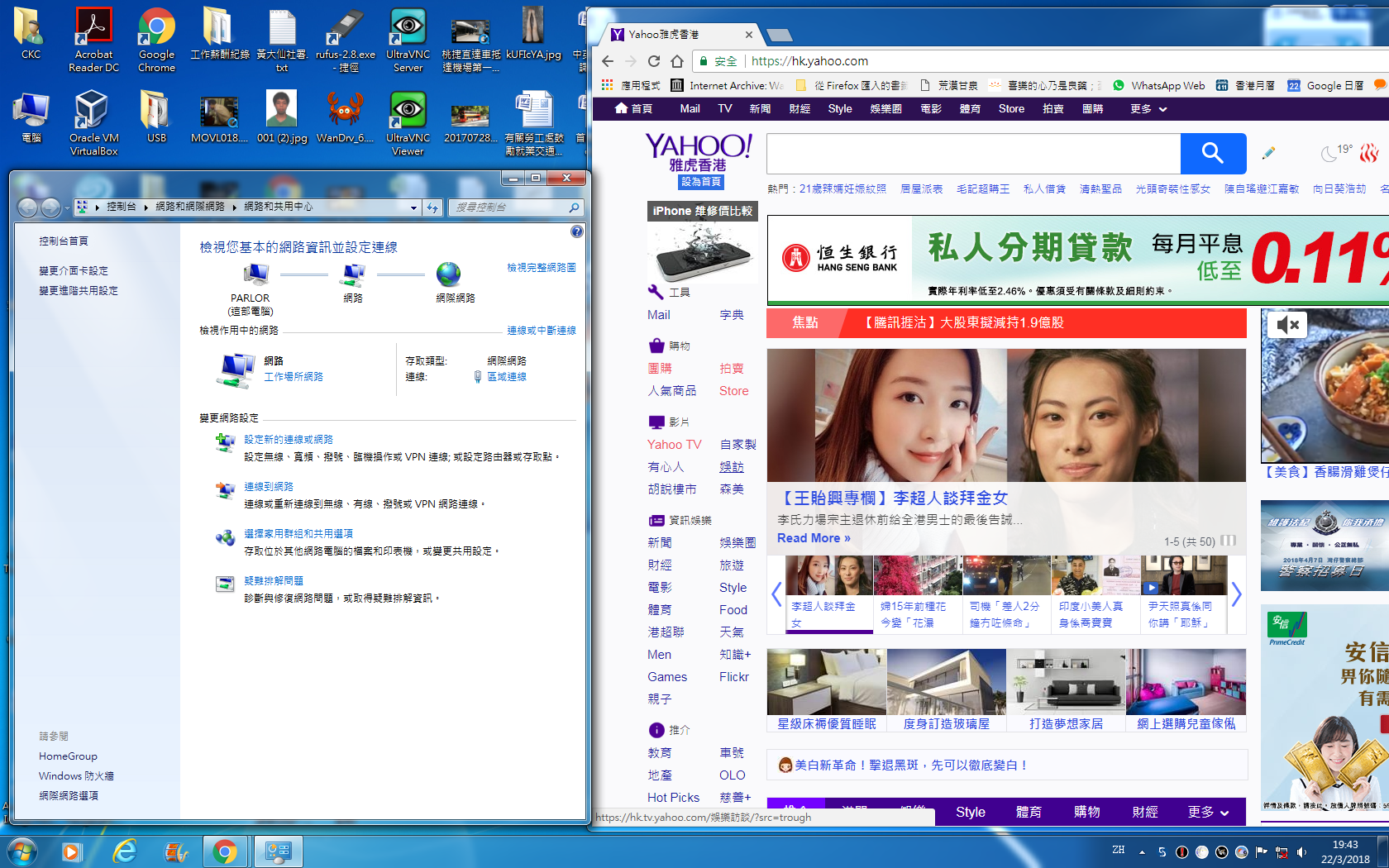Click the Flickr link in Yahoo sidebar

(733, 677)
